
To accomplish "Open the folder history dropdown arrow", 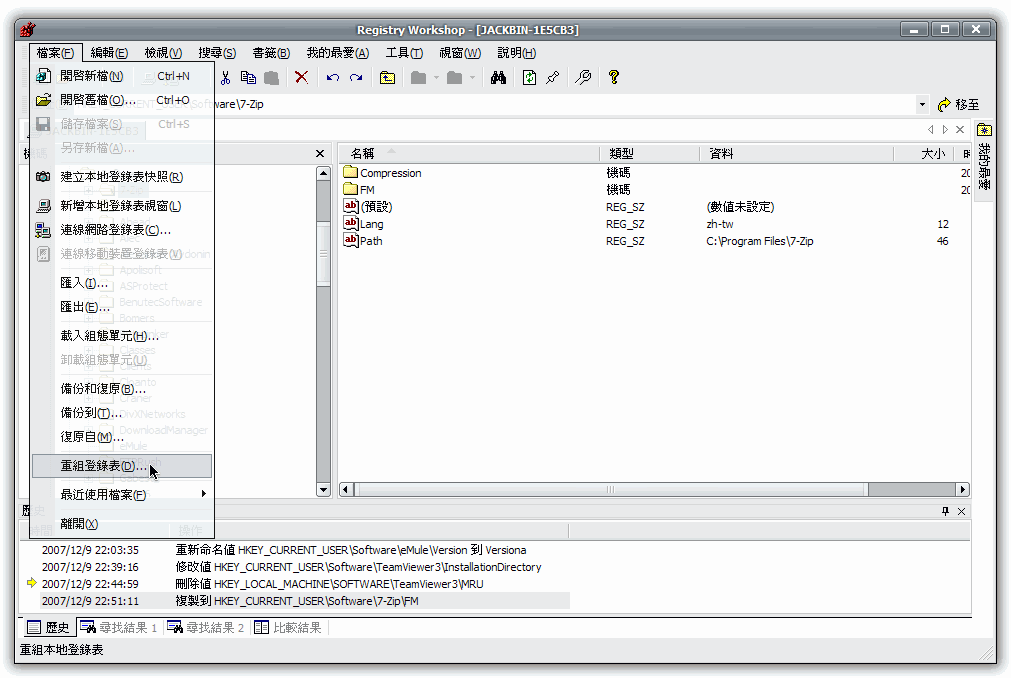I will click(x=436, y=77).
